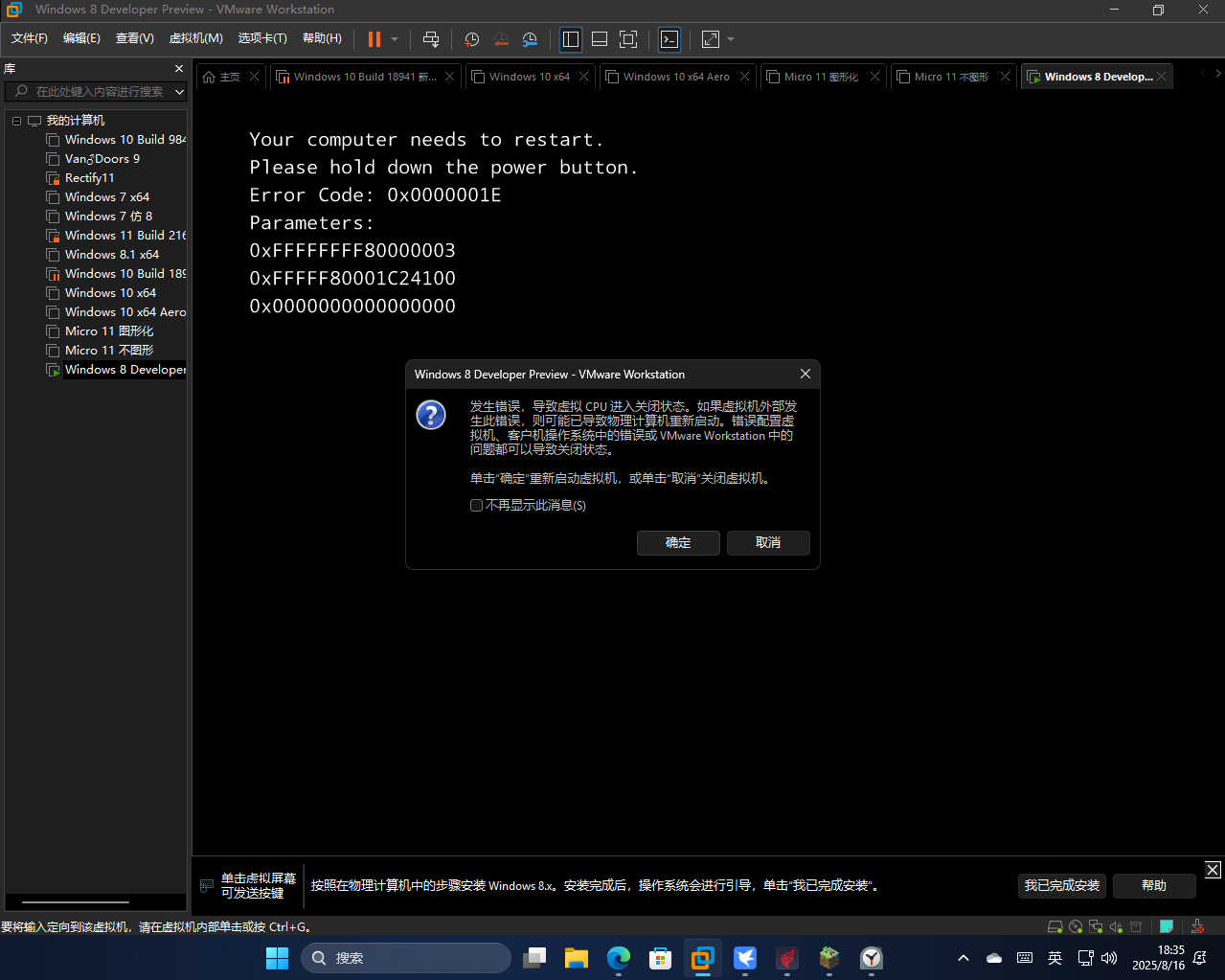Click the input grab status icon with red mark
1225x980 pixels.
(x=1197, y=926)
